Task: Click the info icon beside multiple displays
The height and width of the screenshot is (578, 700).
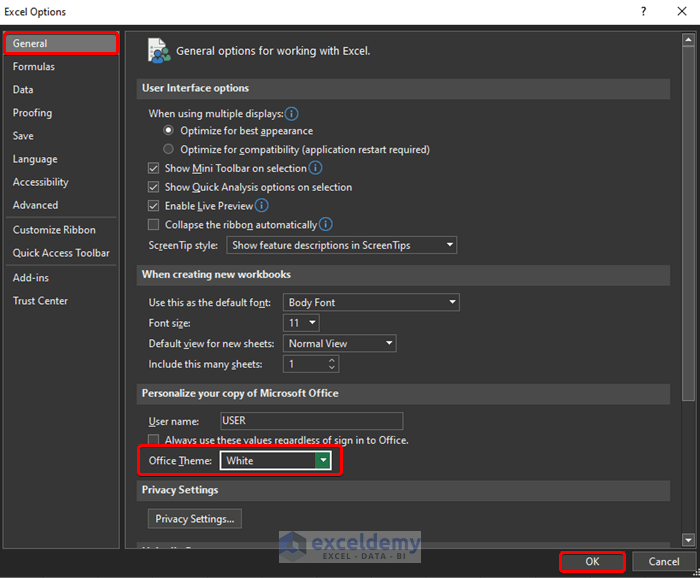Action: (x=292, y=114)
